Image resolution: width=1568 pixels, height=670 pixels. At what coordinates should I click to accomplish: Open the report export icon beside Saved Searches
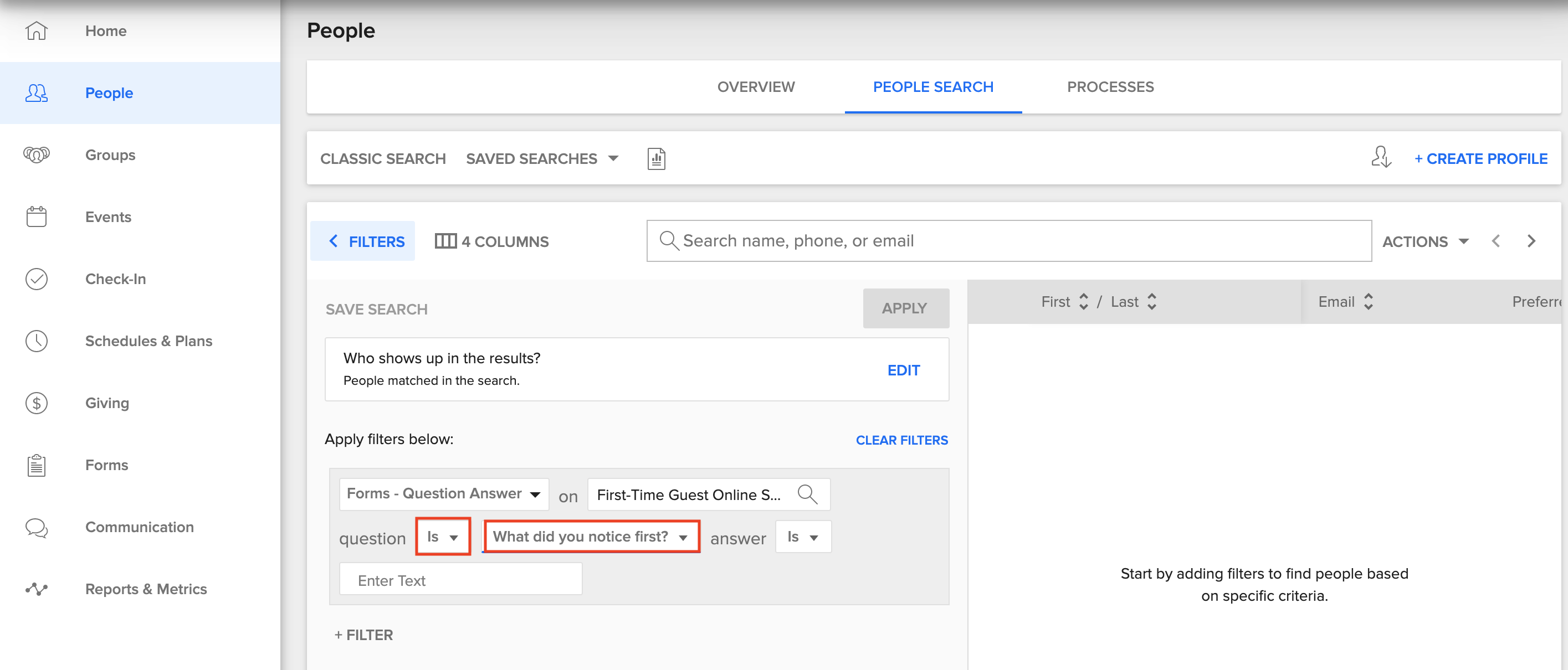pos(656,158)
